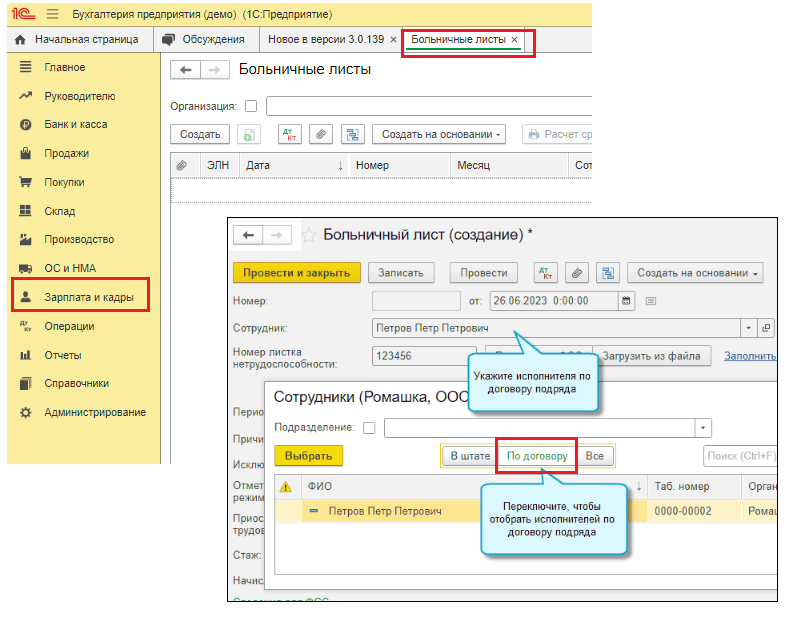Viewport: 793px width, 621px height.
Task: Click paperclip attachments icon in list toolbar
Action: pos(321,135)
